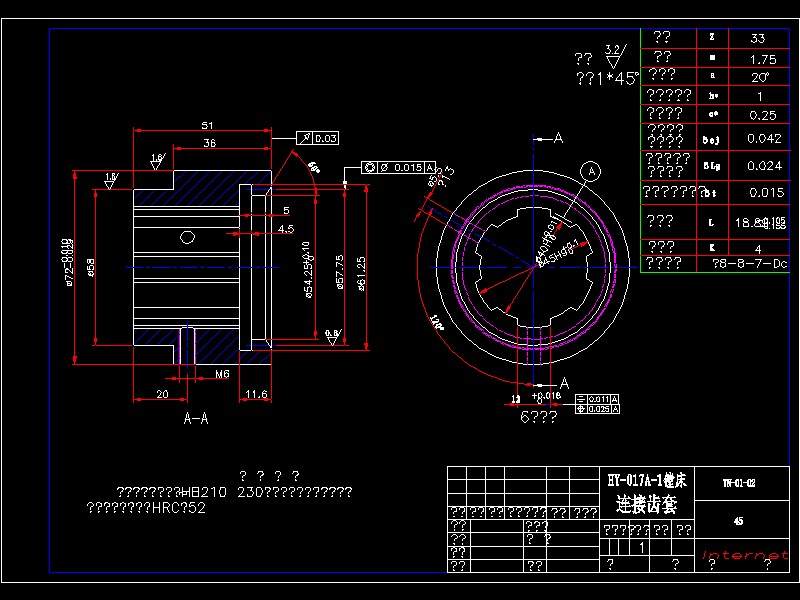Select the M6 thread label
The image size is (800, 600).
coord(222,374)
